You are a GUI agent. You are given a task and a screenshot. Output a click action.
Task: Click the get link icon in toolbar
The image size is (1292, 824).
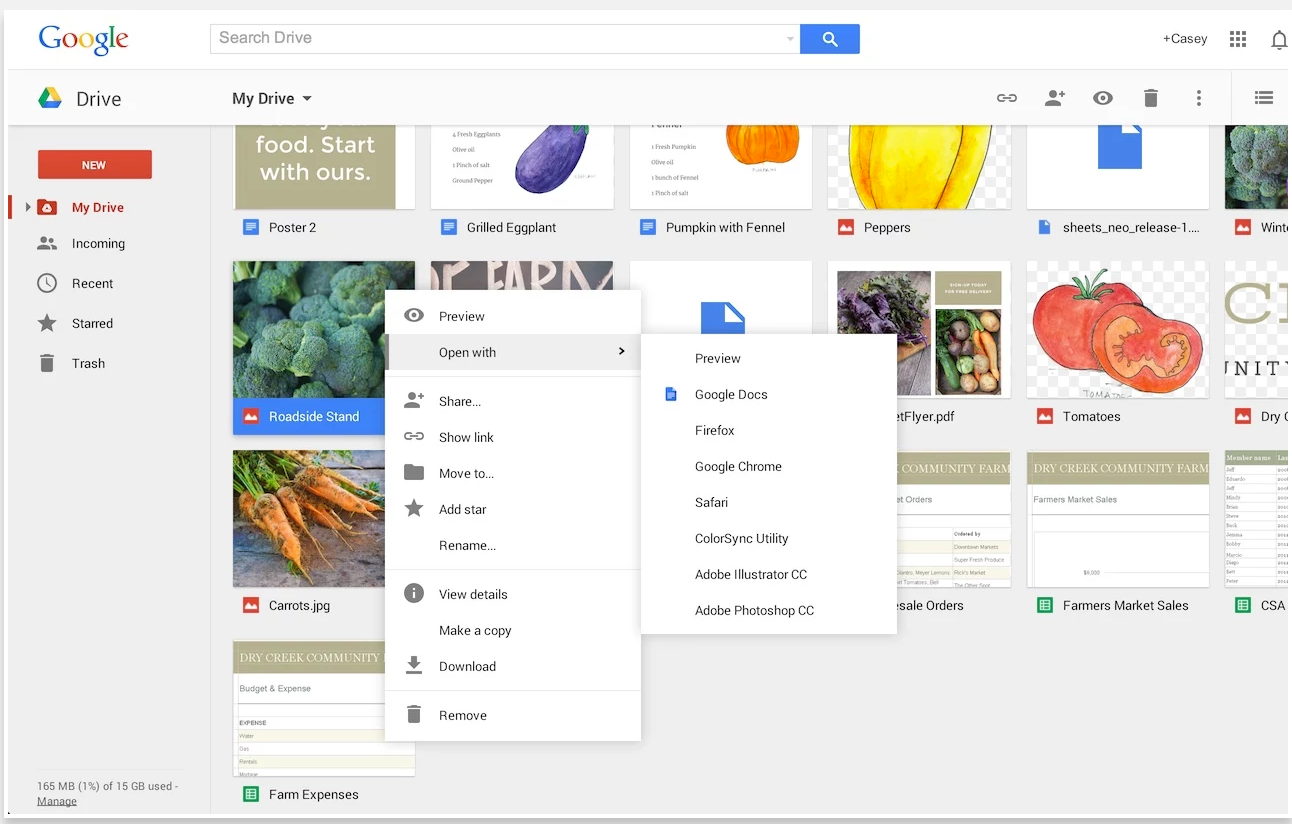click(1007, 98)
